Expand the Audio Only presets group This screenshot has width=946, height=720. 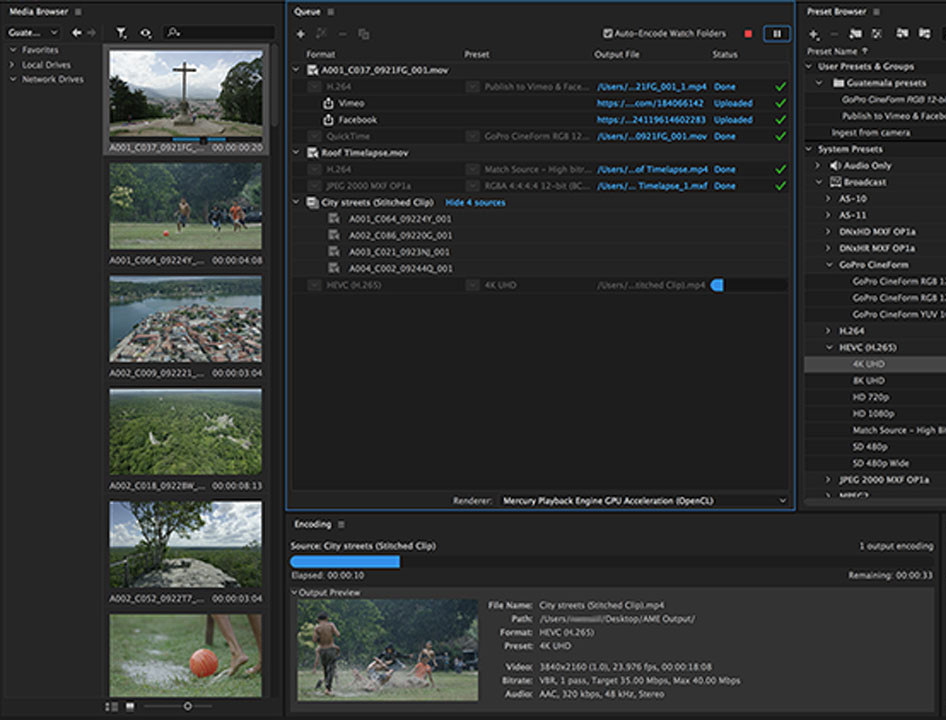(x=819, y=165)
